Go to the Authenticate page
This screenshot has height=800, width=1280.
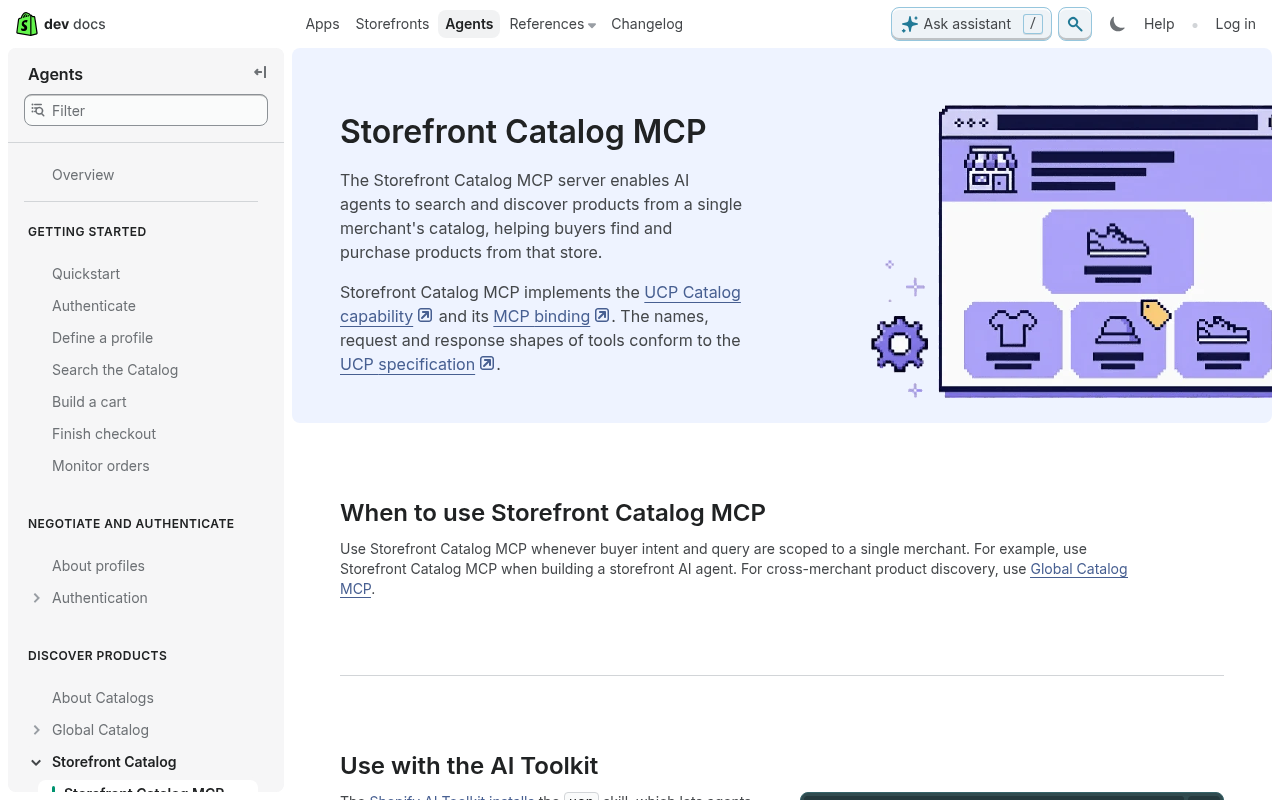click(x=94, y=306)
